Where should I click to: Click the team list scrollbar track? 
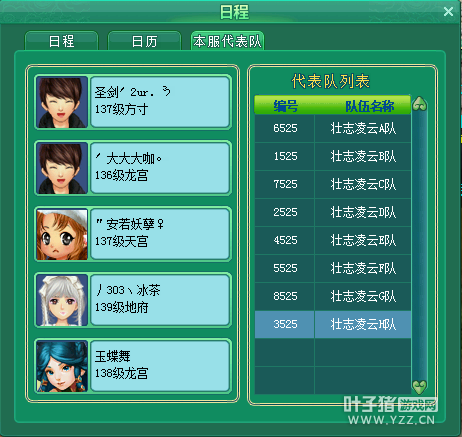click(x=420, y=246)
